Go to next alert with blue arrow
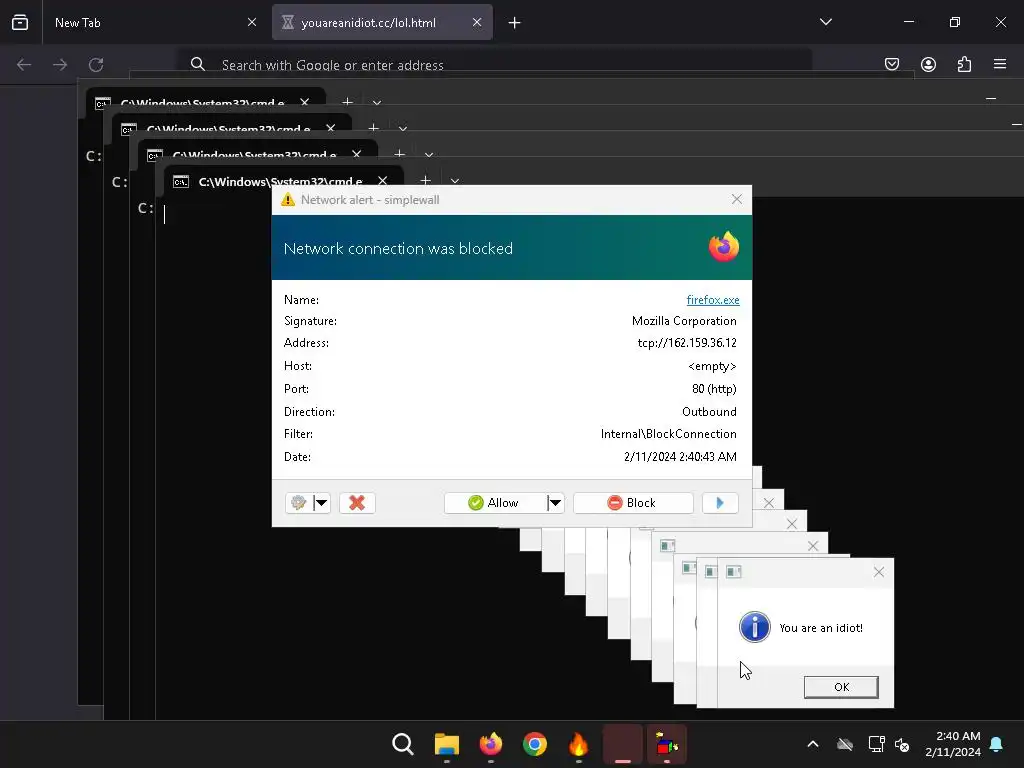 click(x=720, y=503)
